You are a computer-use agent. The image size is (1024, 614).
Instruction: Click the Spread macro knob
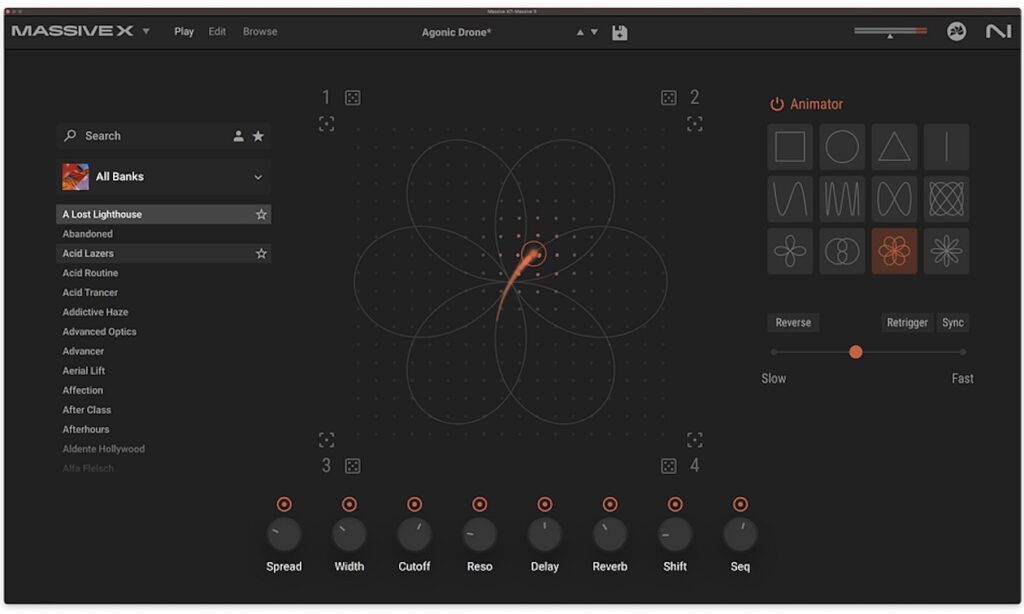(x=284, y=535)
